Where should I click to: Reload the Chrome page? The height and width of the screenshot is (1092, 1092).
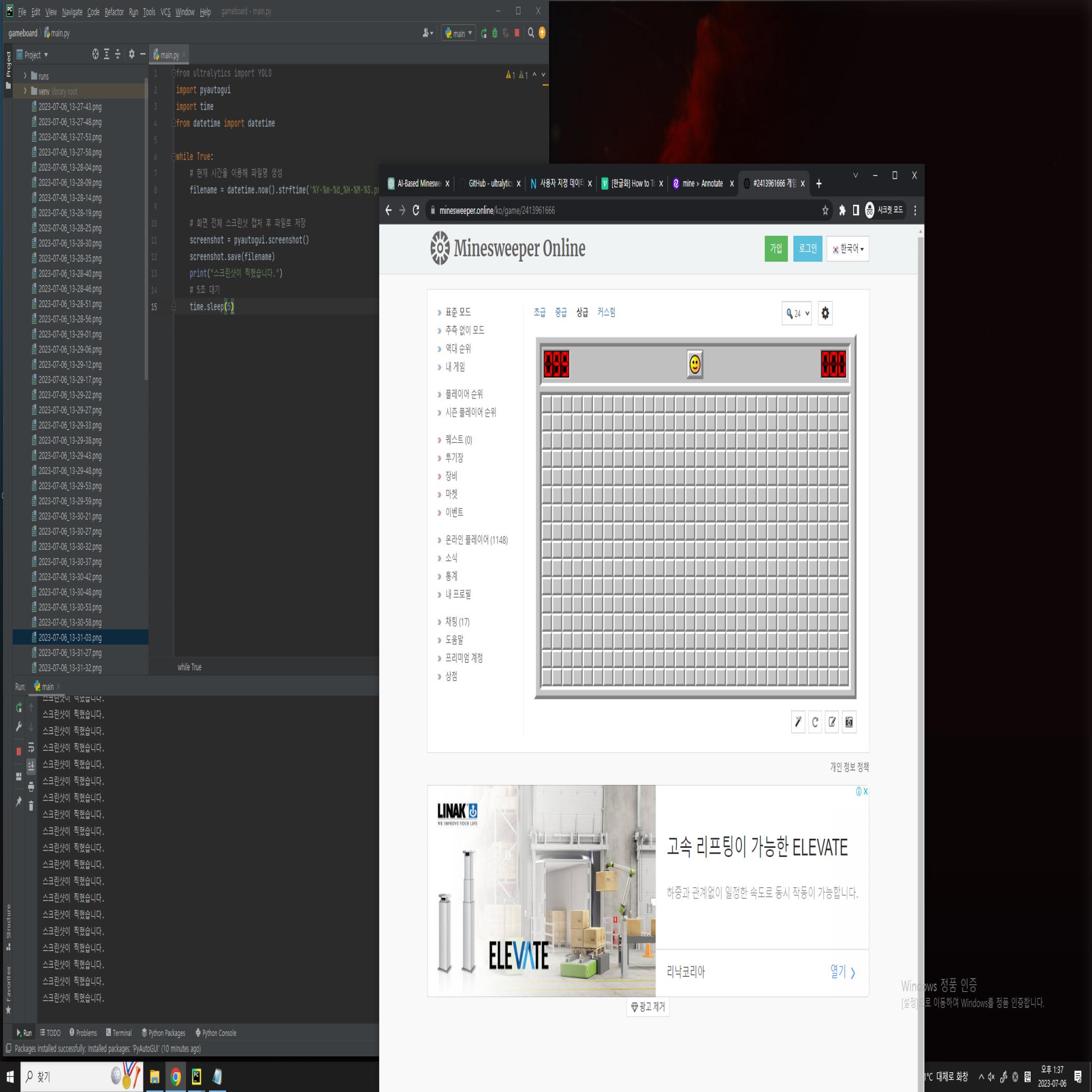(x=416, y=210)
